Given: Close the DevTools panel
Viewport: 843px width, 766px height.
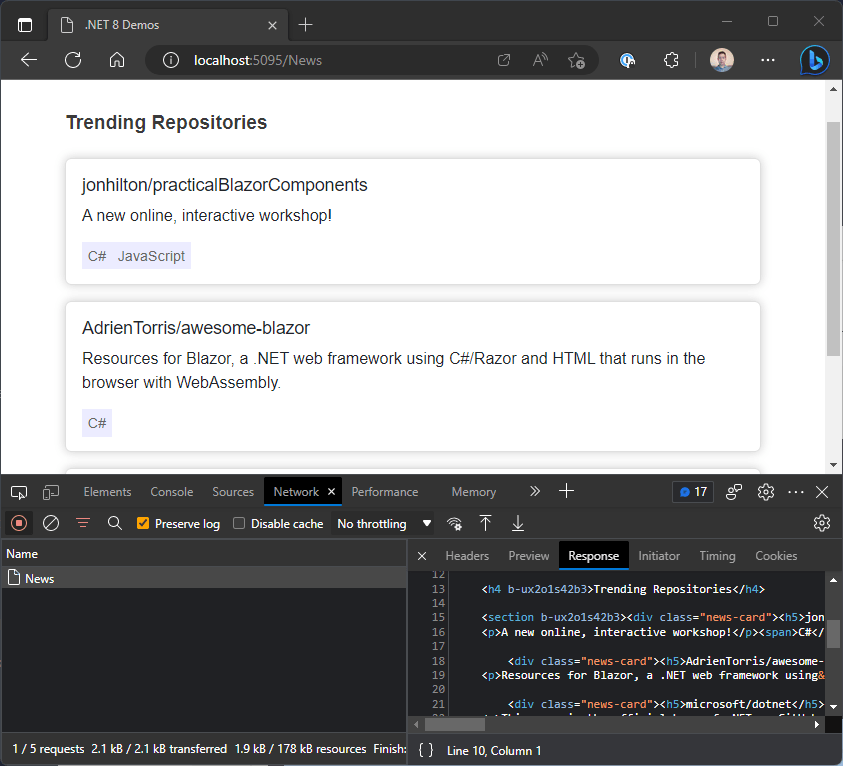Looking at the screenshot, I should (x=821, y=492).
